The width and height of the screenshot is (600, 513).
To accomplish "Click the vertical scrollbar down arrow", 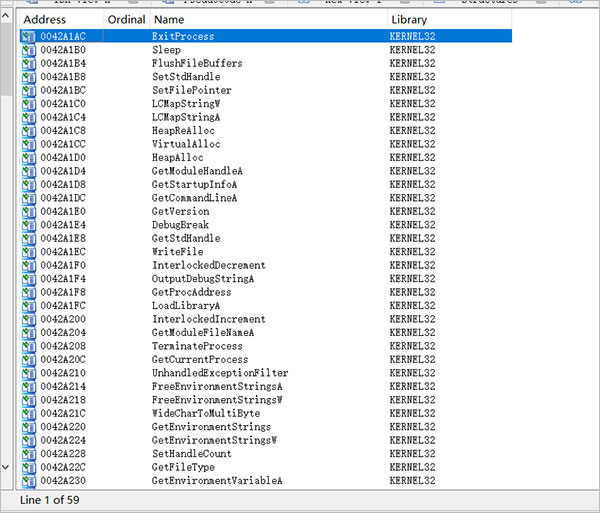I will pos(8,466).
